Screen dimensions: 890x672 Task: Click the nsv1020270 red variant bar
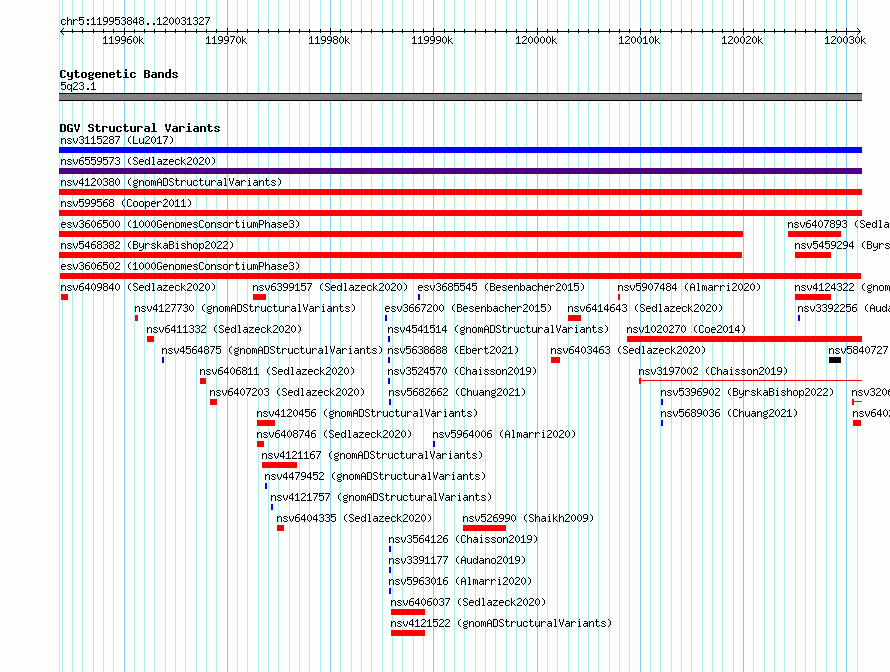pos(744,339)
